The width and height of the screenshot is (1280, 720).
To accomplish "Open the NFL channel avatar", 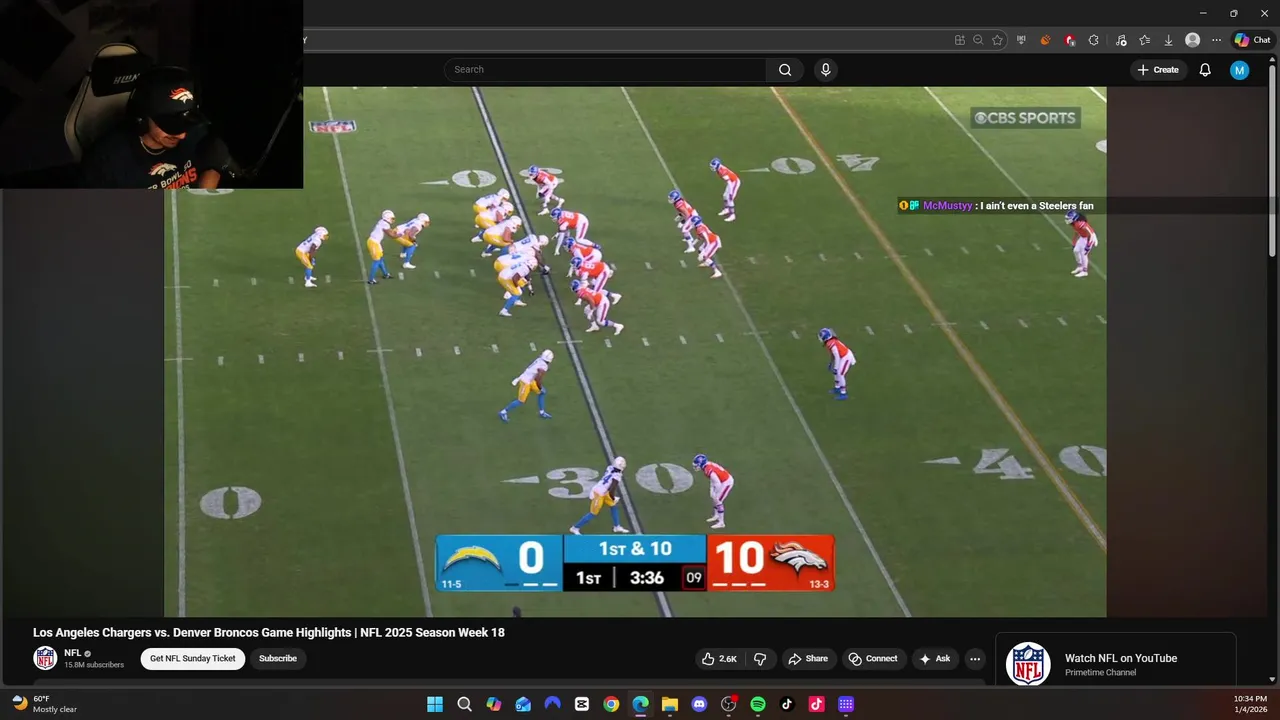I will 45,658.
